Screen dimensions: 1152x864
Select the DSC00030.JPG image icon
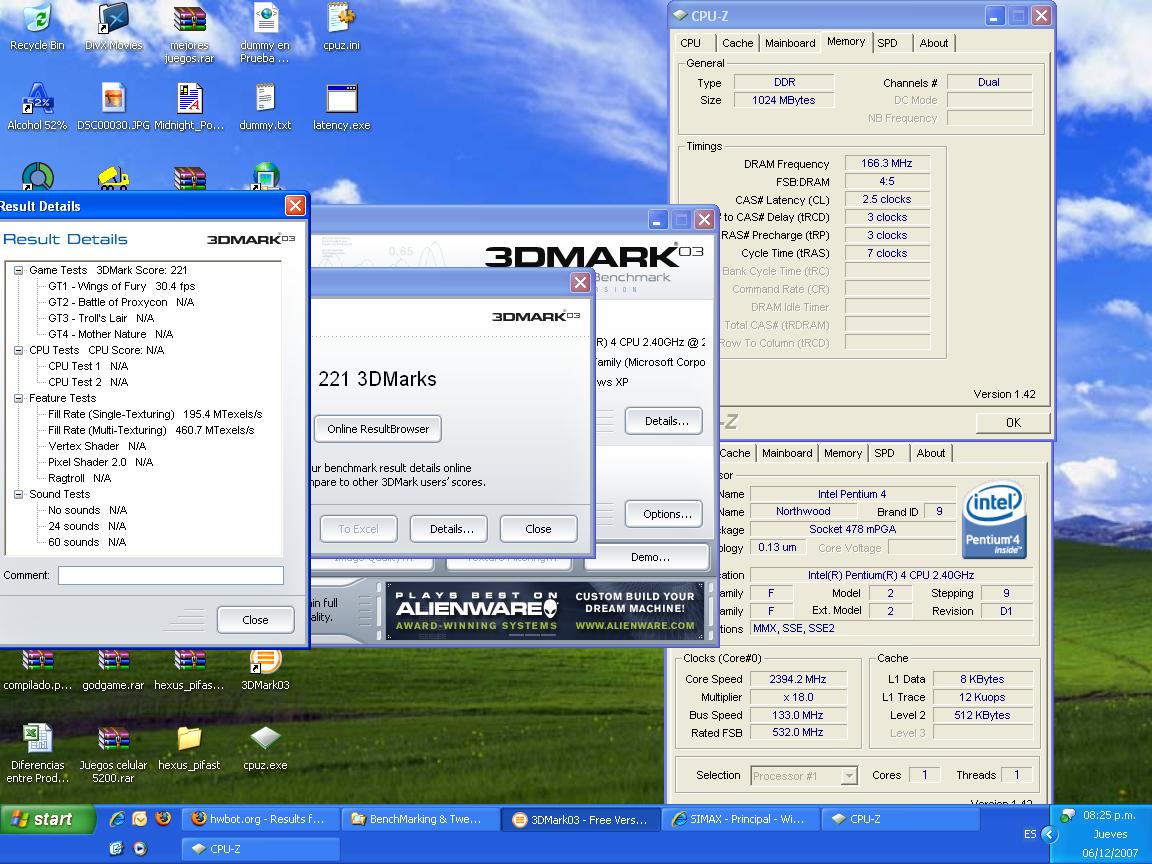(x=113, y=107)
